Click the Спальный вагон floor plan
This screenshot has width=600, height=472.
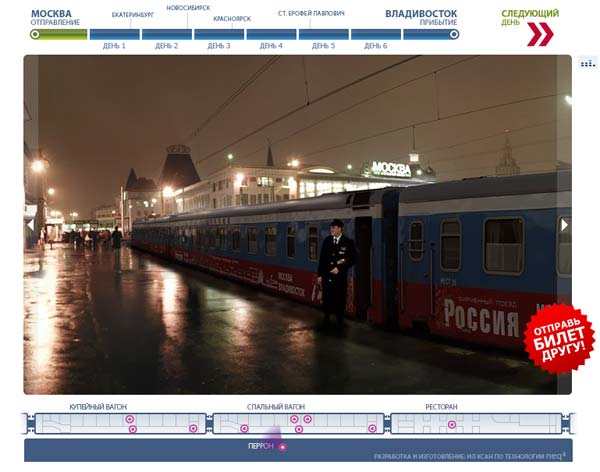[298, 423]
